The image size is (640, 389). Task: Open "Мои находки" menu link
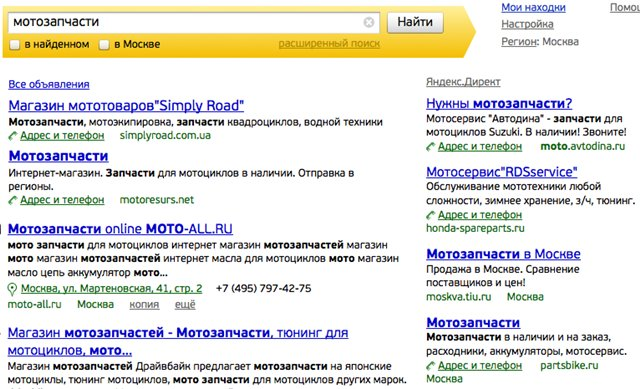point(533,7)
